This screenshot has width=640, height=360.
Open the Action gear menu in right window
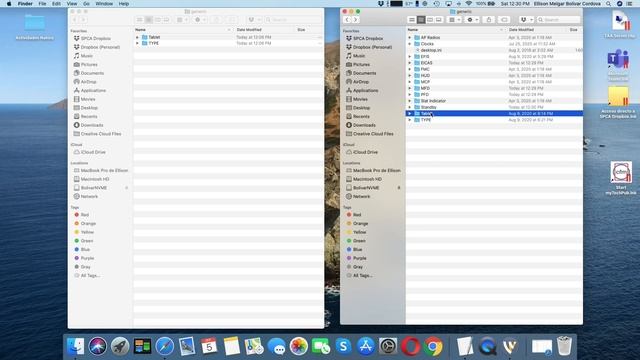click(x=472, y=20)
